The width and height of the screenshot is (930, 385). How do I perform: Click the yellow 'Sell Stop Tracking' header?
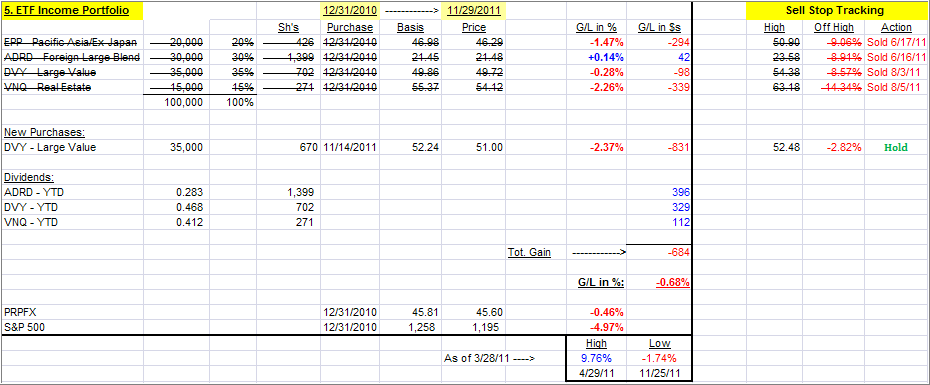point(835,11)
